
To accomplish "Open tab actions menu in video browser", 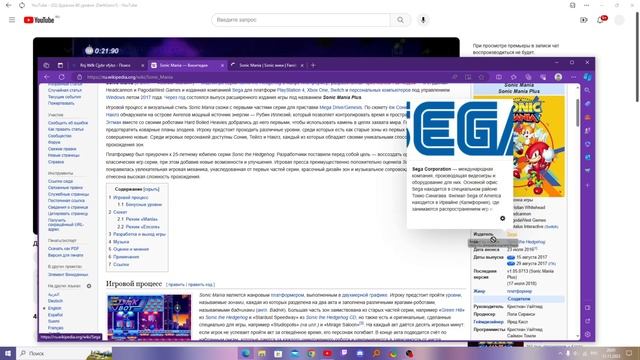I will (60, 65).
